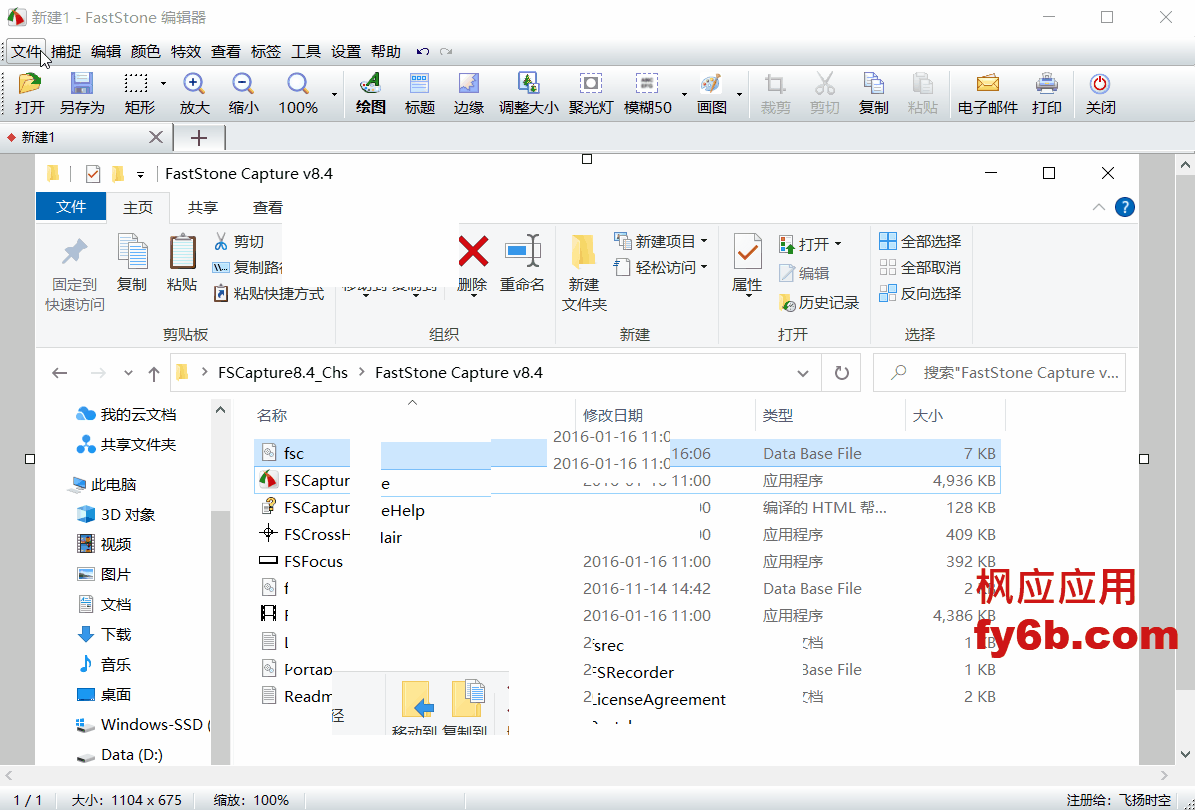The image size is (1195, 810).
Task: Redo action arrow beside undo
Action: click(x=446, y=52)
